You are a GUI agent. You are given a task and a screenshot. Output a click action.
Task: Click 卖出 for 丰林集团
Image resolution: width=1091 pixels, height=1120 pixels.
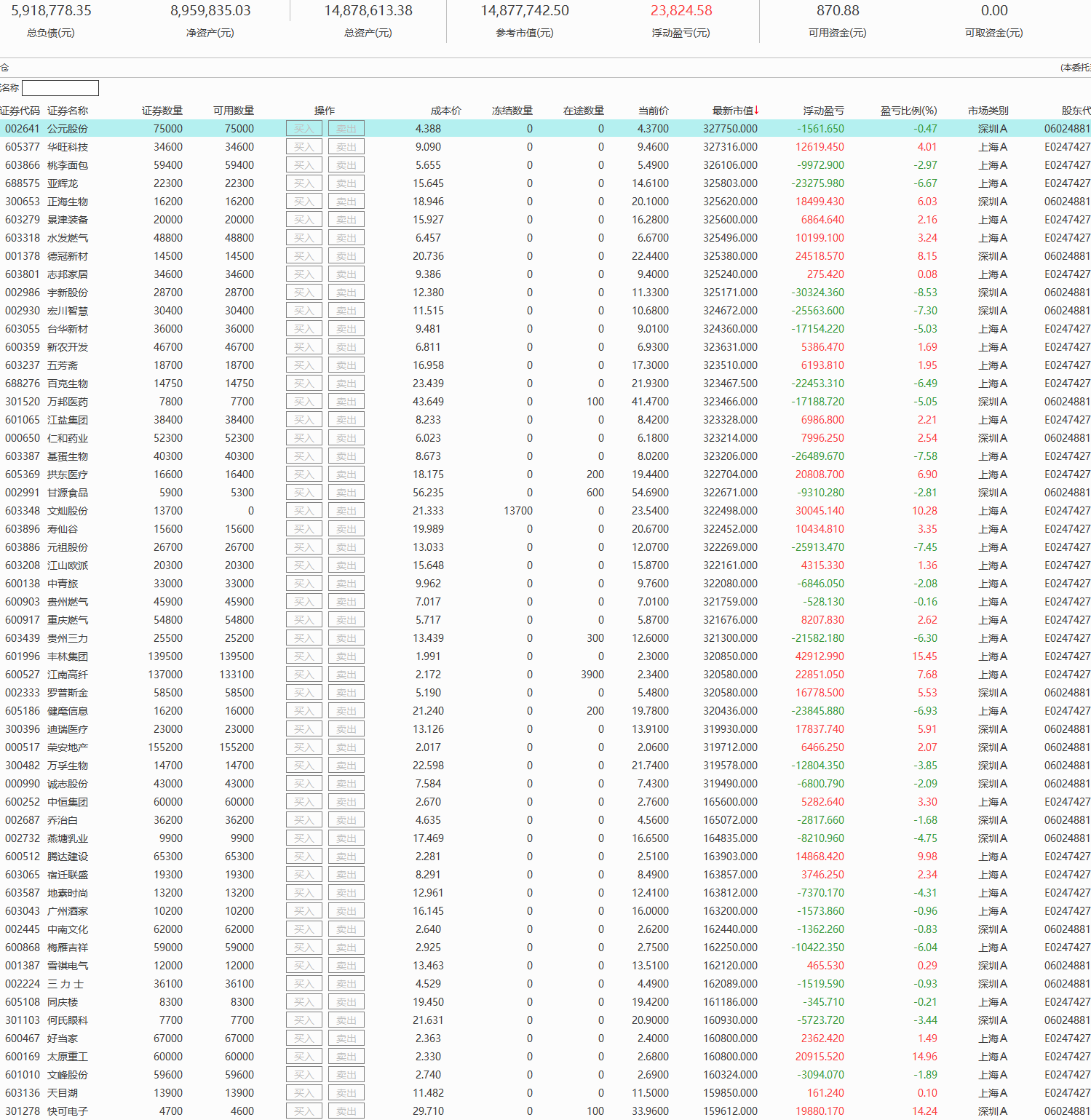point(346,656)
